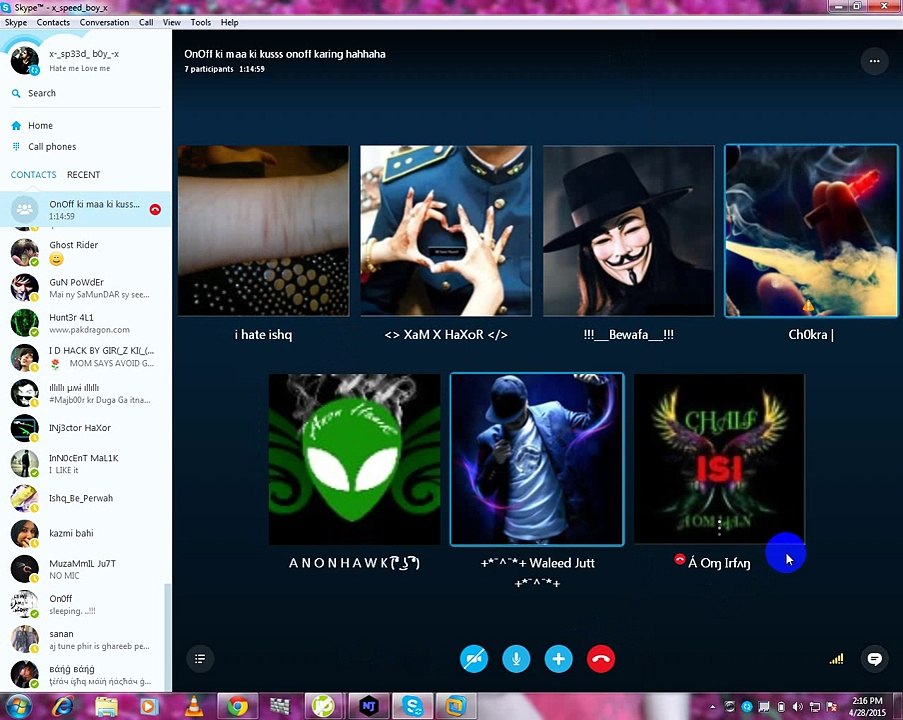Screen dimensions: 903x720
Task: Check call quality signal bars icon
Action: click(x=836, y=659)
